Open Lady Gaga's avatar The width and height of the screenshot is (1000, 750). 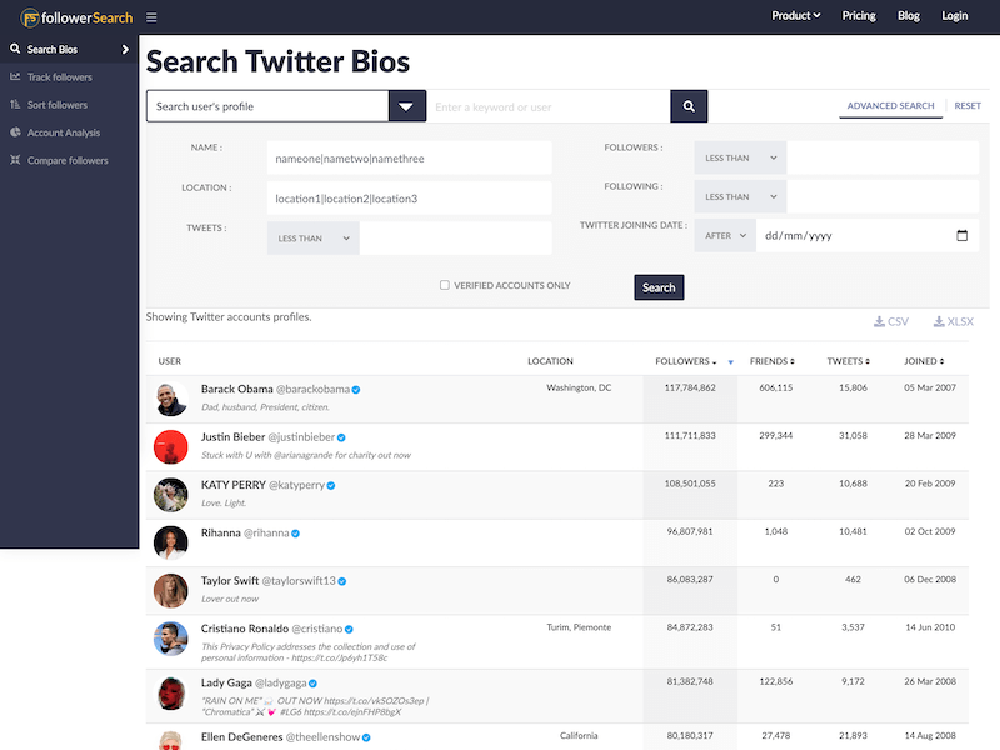[x=171, y=693]
